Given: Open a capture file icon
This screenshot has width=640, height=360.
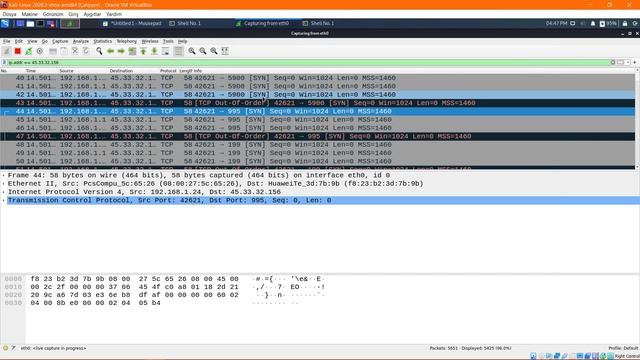Looking at the screenshot, I should point(53,51).
